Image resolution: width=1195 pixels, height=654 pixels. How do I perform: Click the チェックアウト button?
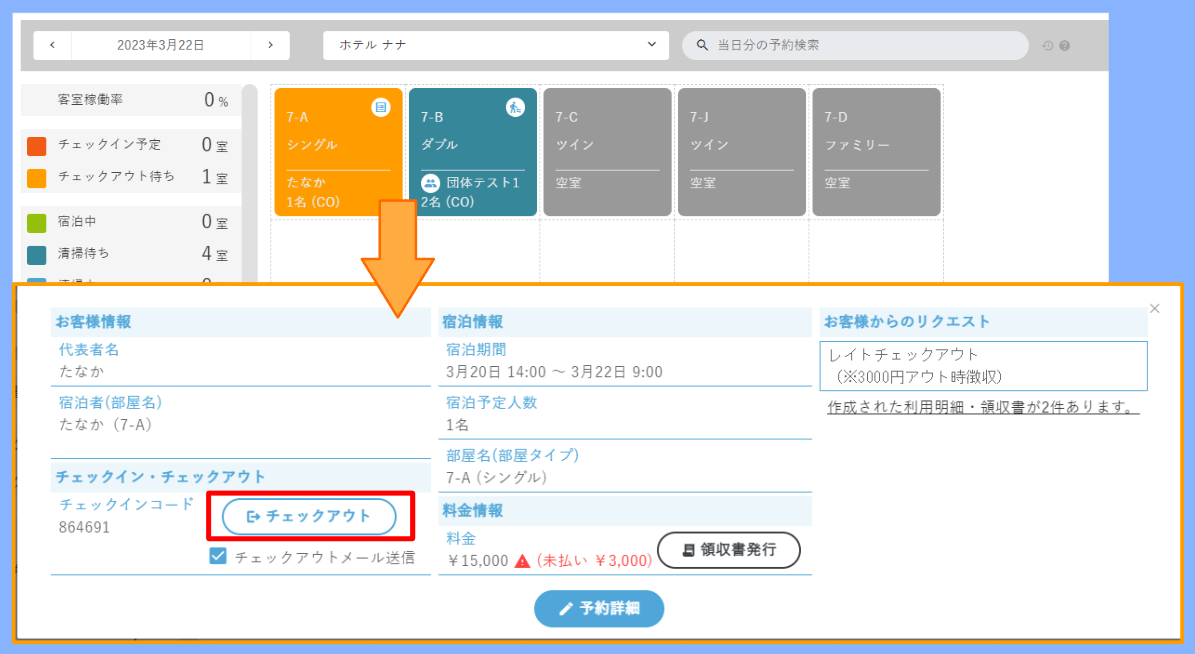pos(309,516)
